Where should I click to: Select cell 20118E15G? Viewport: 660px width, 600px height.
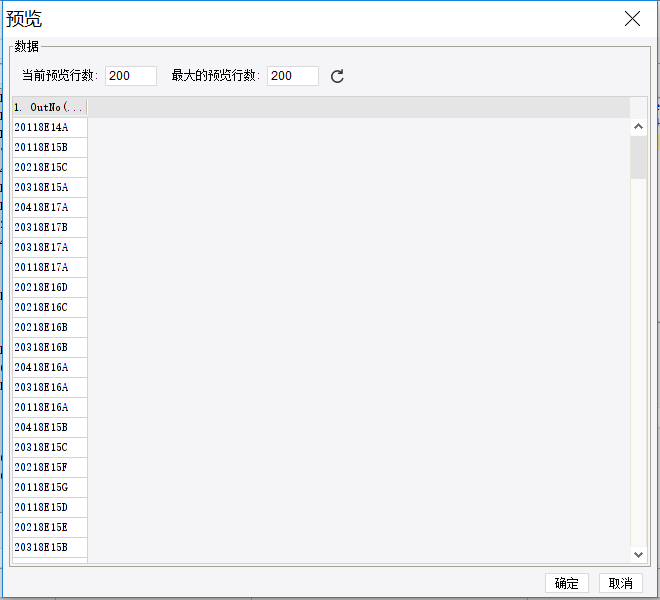[50, 487]
